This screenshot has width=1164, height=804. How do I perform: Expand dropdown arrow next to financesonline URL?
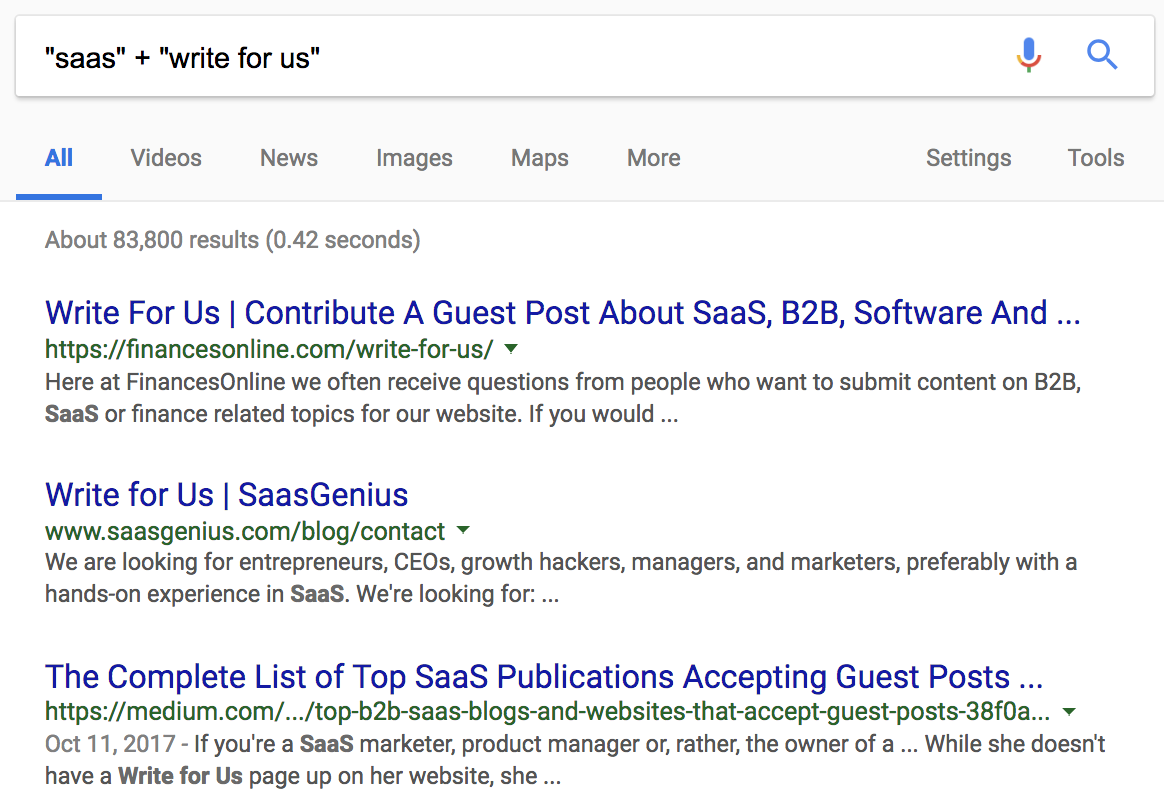point(511,348)
